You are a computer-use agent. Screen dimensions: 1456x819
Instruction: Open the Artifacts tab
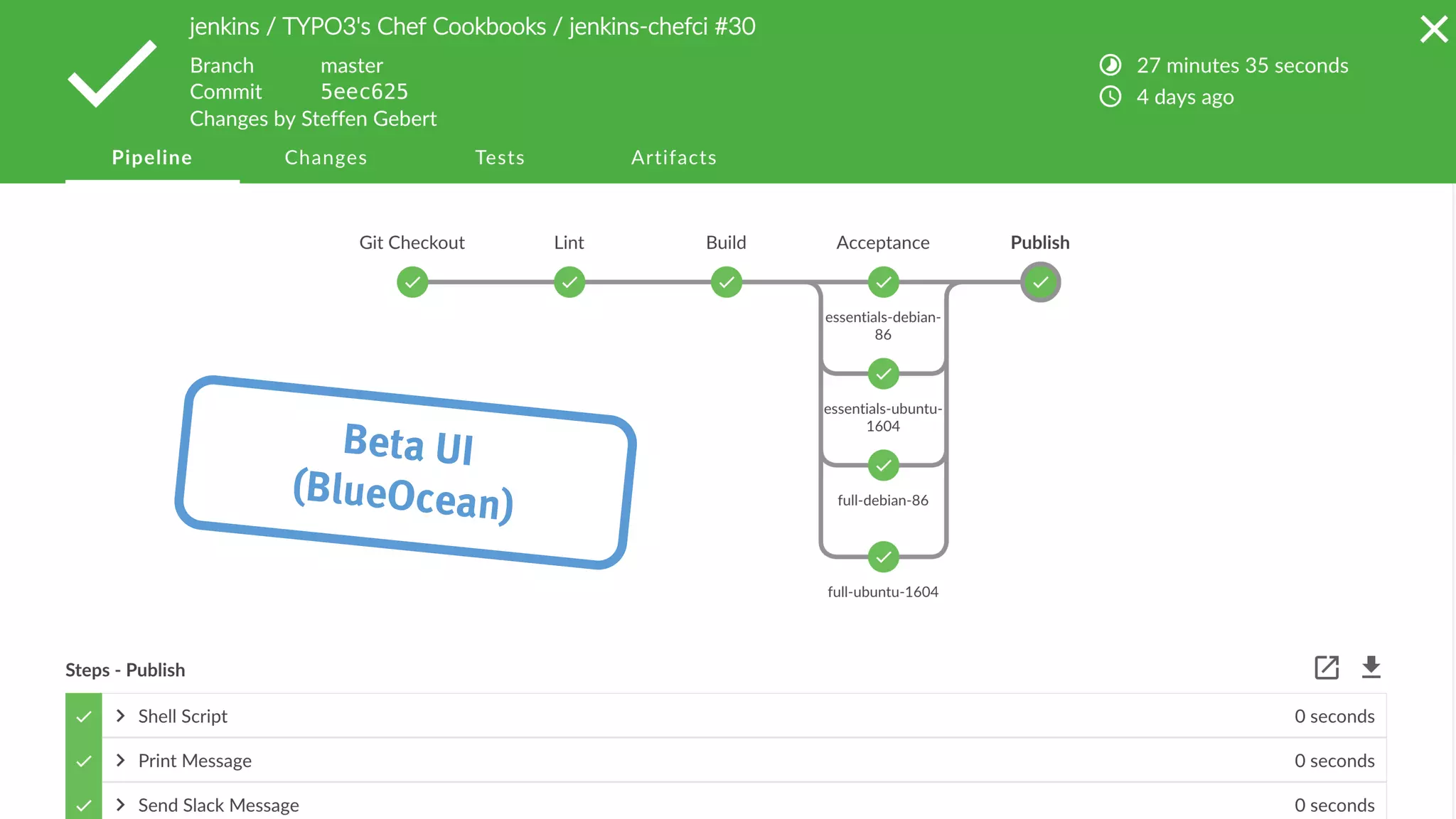click(674, 158)
